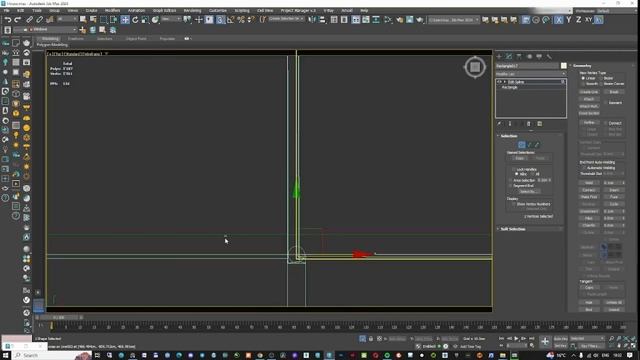The image size is (640, 360).
Task: Activate the Select and Link tool
Action: (29, 20)
